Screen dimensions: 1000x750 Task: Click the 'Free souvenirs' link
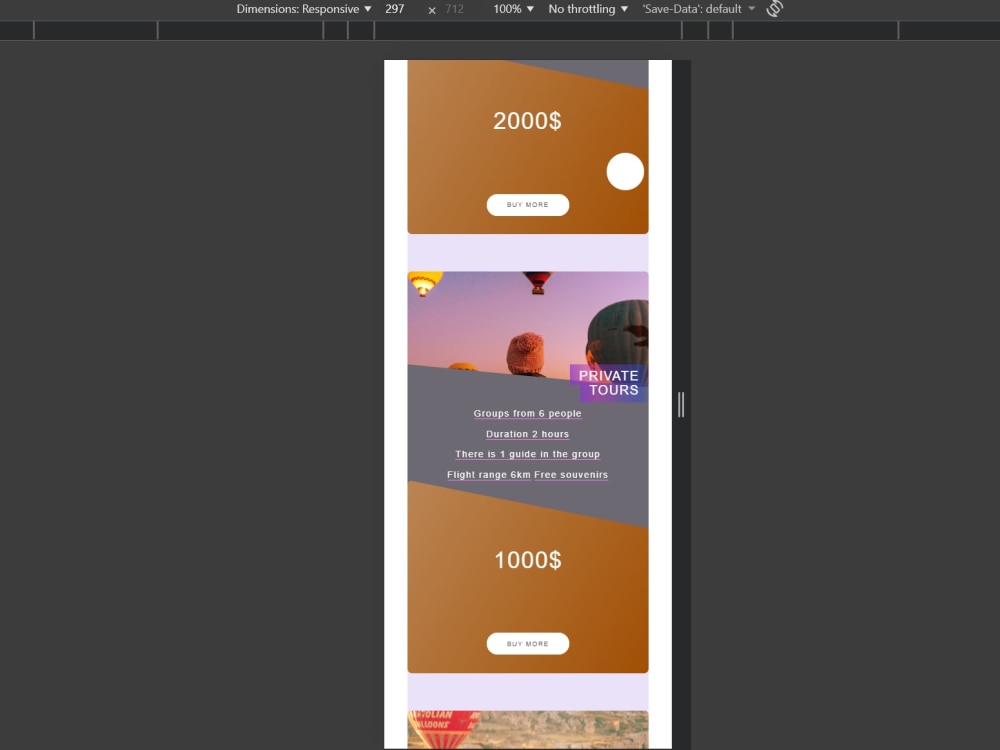coord(571,474)
